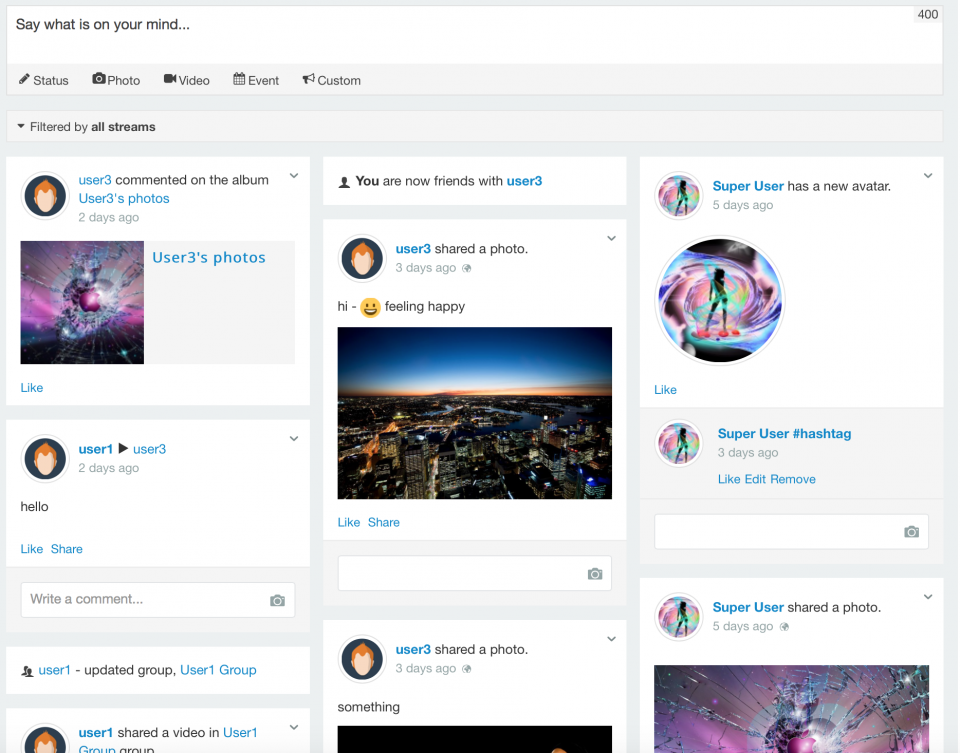Expand options for user1 to user3 hello post
The image size is (960, 753).
[294, 439]
